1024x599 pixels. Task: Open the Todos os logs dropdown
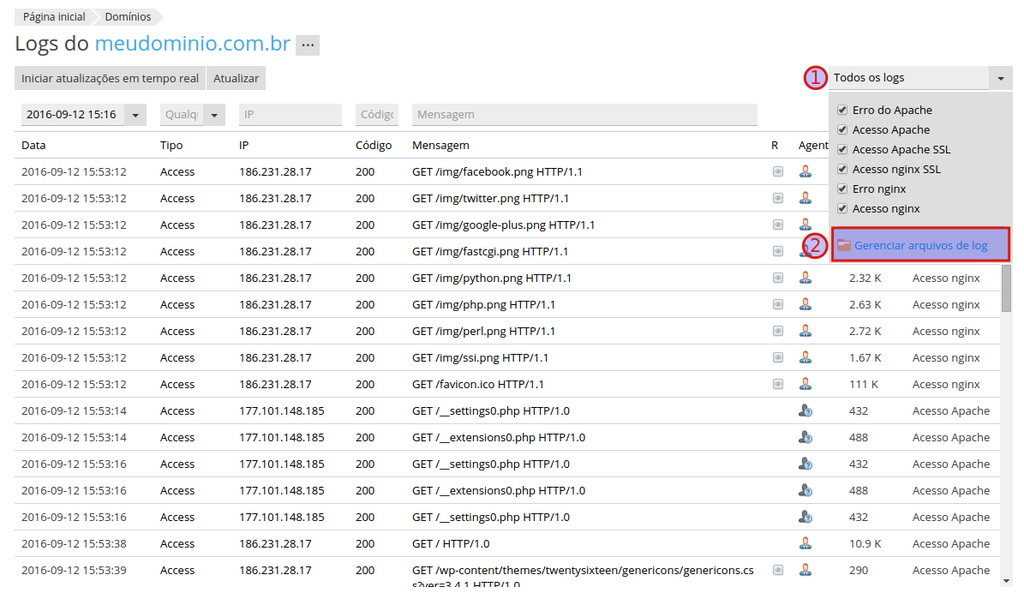coord(920,77)
